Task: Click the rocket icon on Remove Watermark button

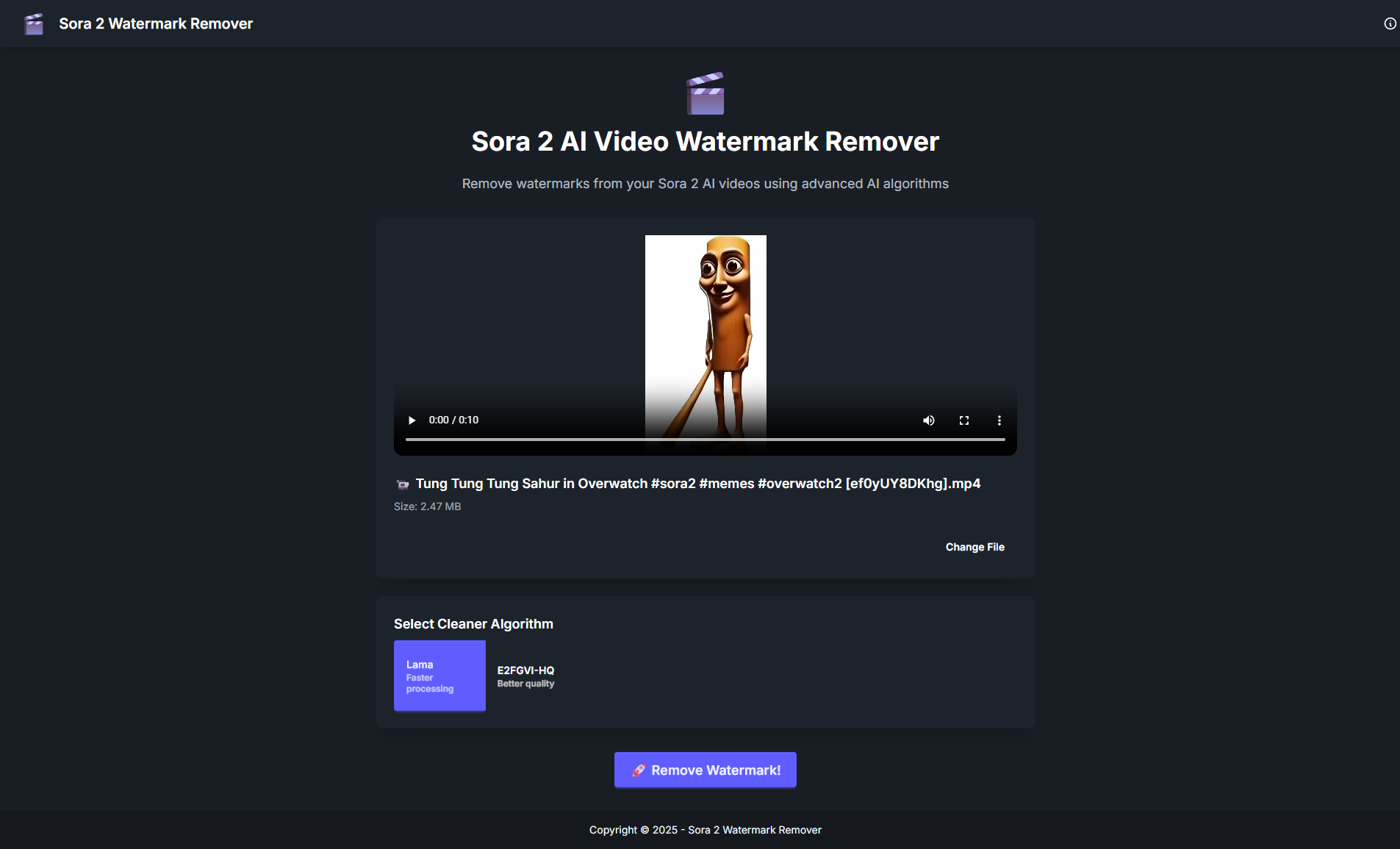Action: (x=639, y=770)
